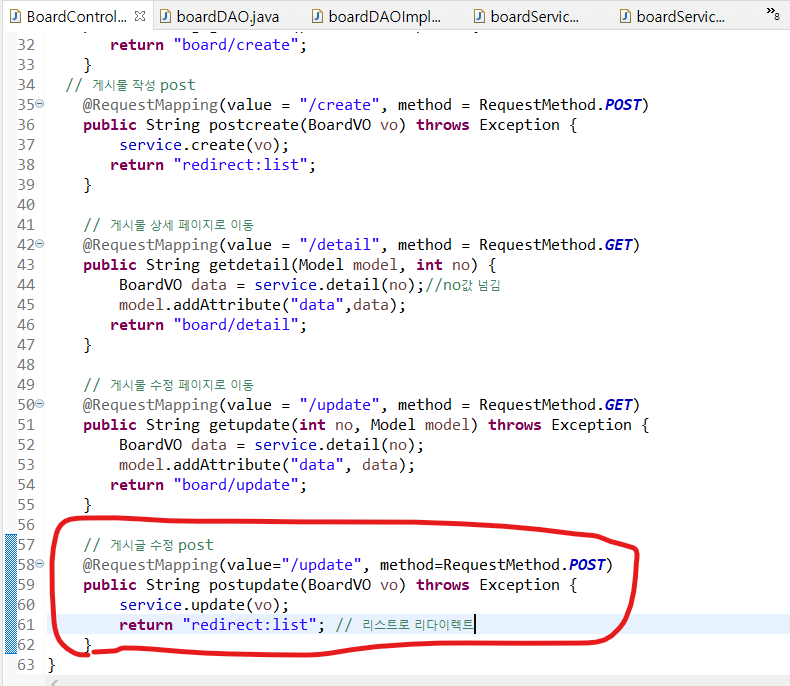Click the Java file icon on boardDAO.java tab

(165, 17)
